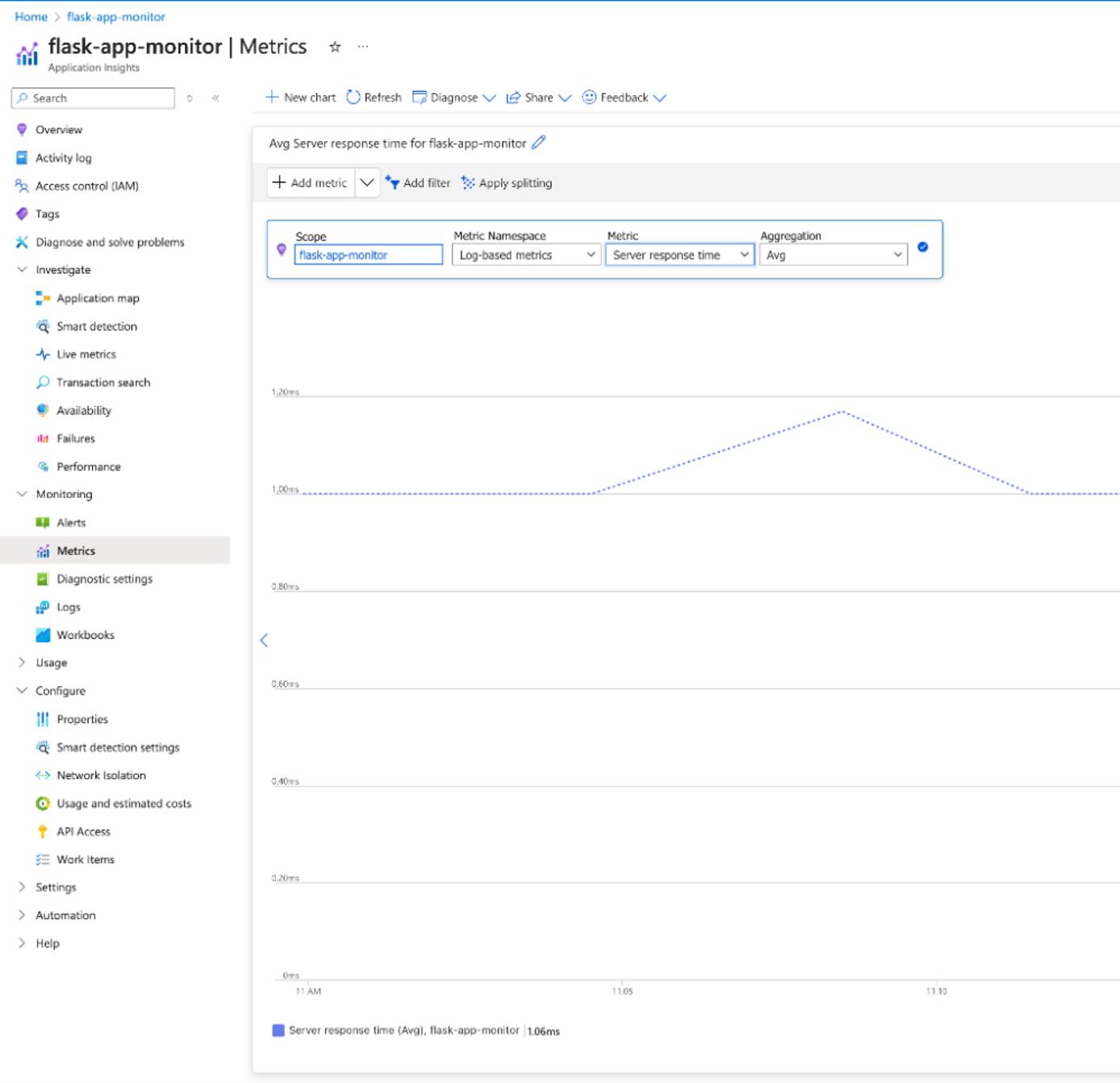Image resolution: width=1120 pixels, height=1083 pixels.
Task: Collapse the Configure section
Action: [x=22, y=691]
